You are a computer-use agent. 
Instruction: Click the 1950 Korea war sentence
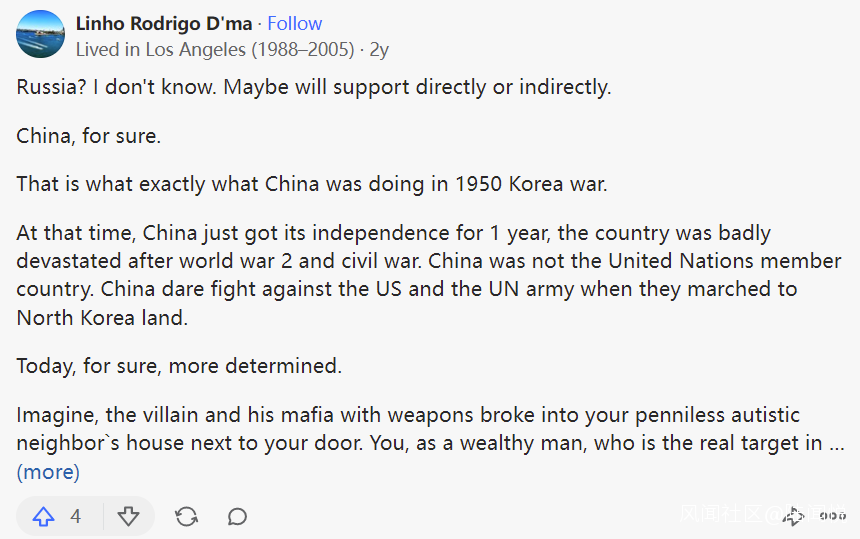point(312,185)
